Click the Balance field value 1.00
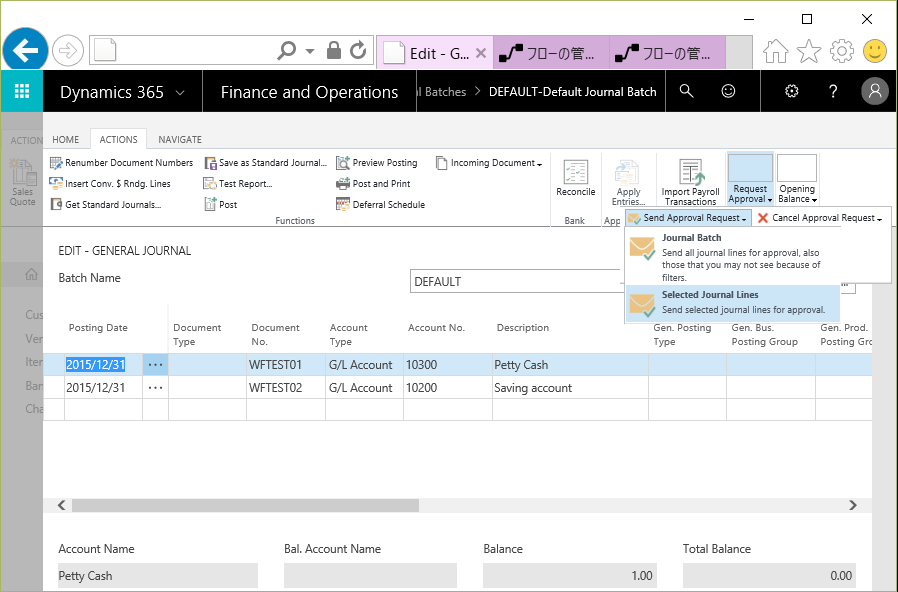The width and height of the screenshot is (898, 592). coord(569,575)
